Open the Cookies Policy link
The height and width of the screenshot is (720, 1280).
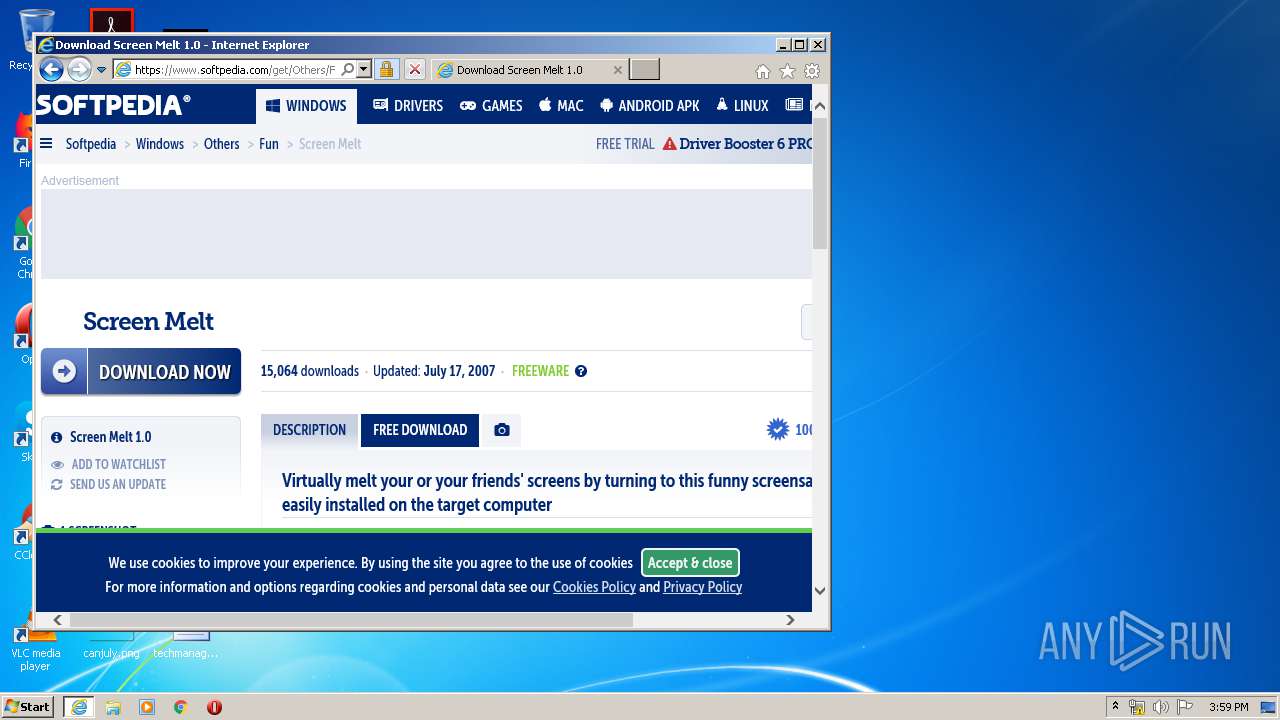point(594,587)
